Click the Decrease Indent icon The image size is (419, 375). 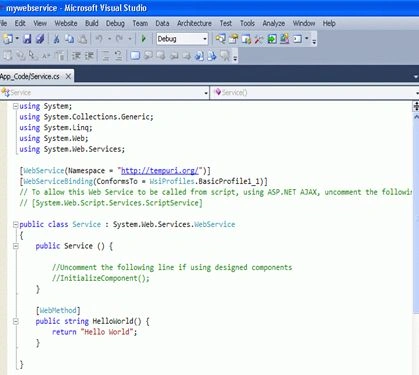click(76, 56)
